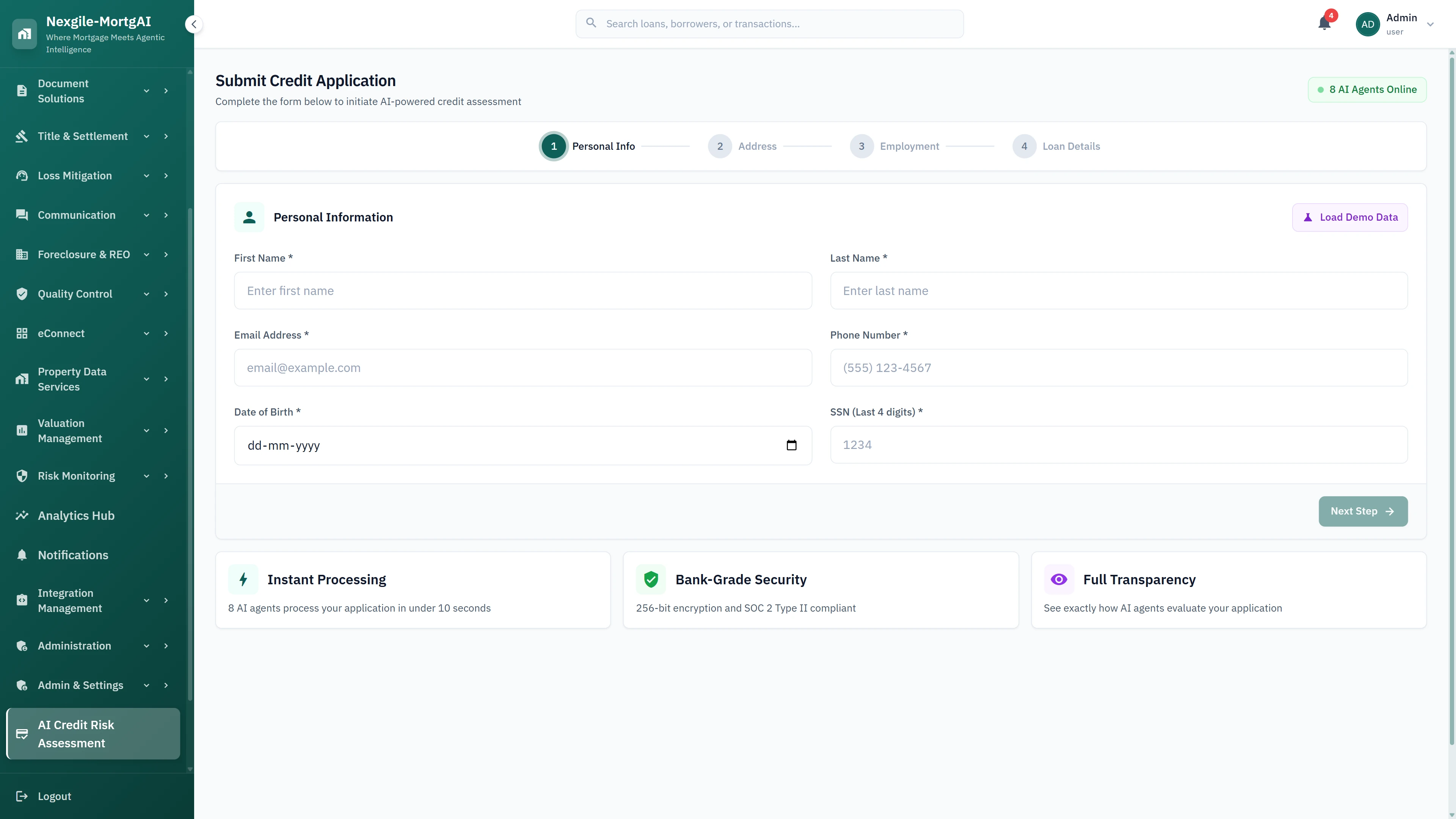Click the Enter first name field
Image resolution: width=1456 pixels, height=819 pixels.
click(522, 290)
